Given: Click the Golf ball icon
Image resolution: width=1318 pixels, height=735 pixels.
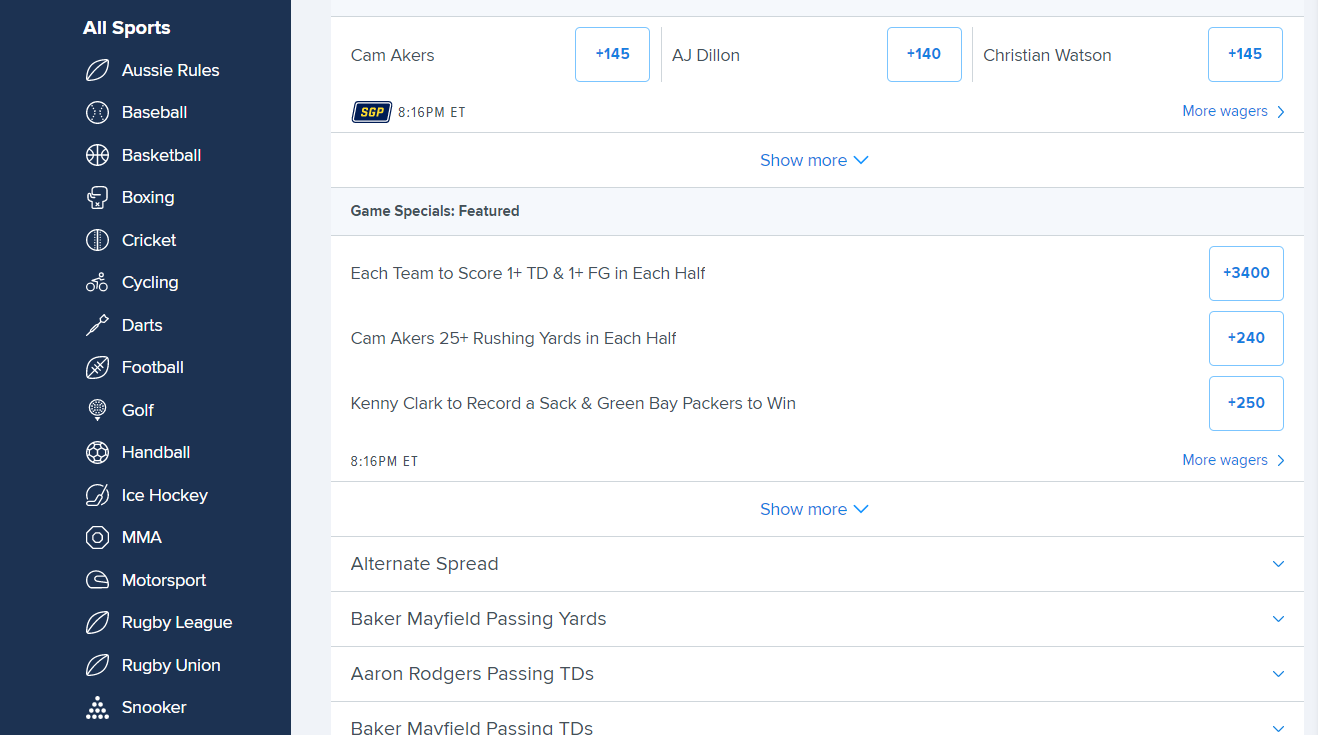Looking at the screenshot, I should pos(97,410).
